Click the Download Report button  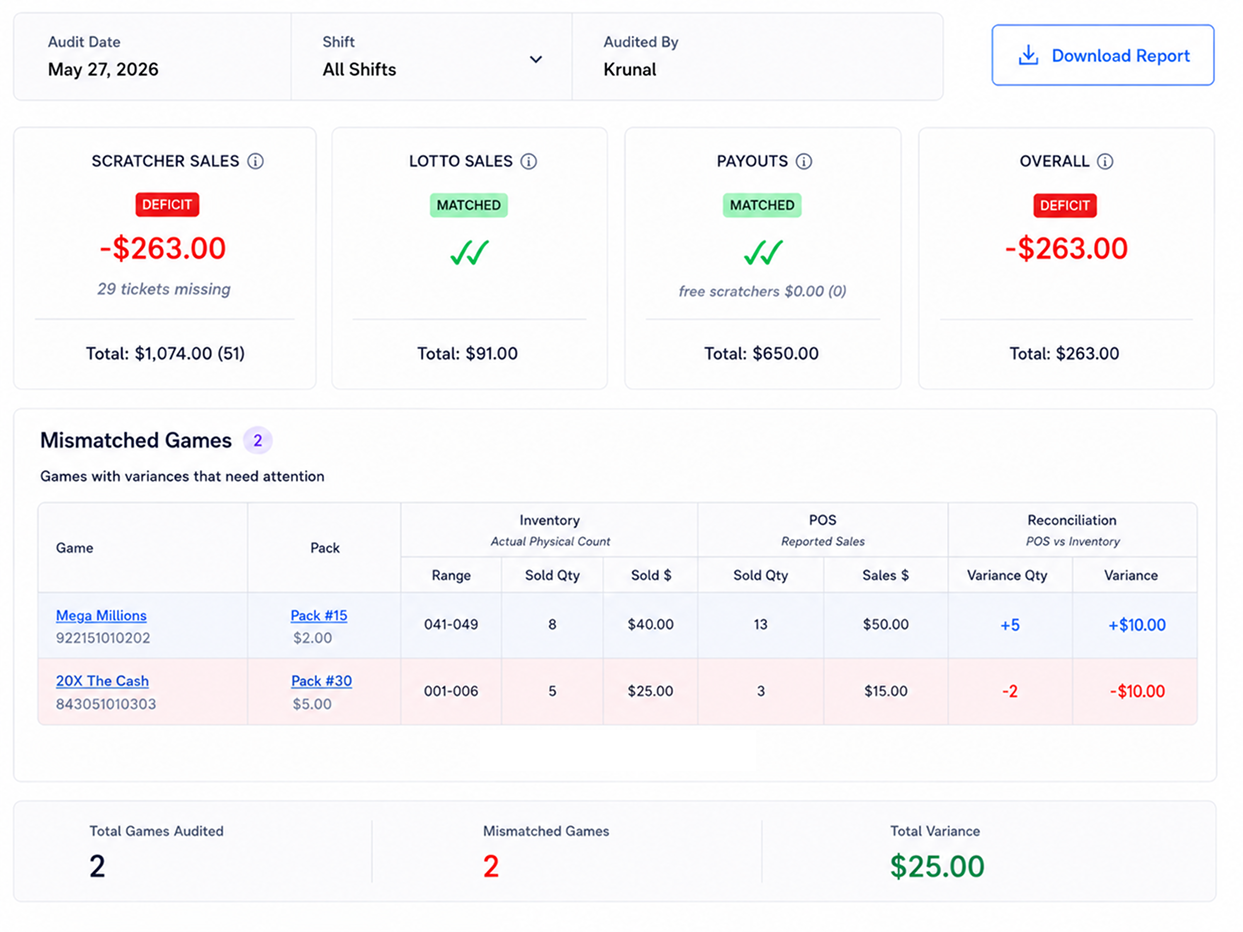point(1103,55)
